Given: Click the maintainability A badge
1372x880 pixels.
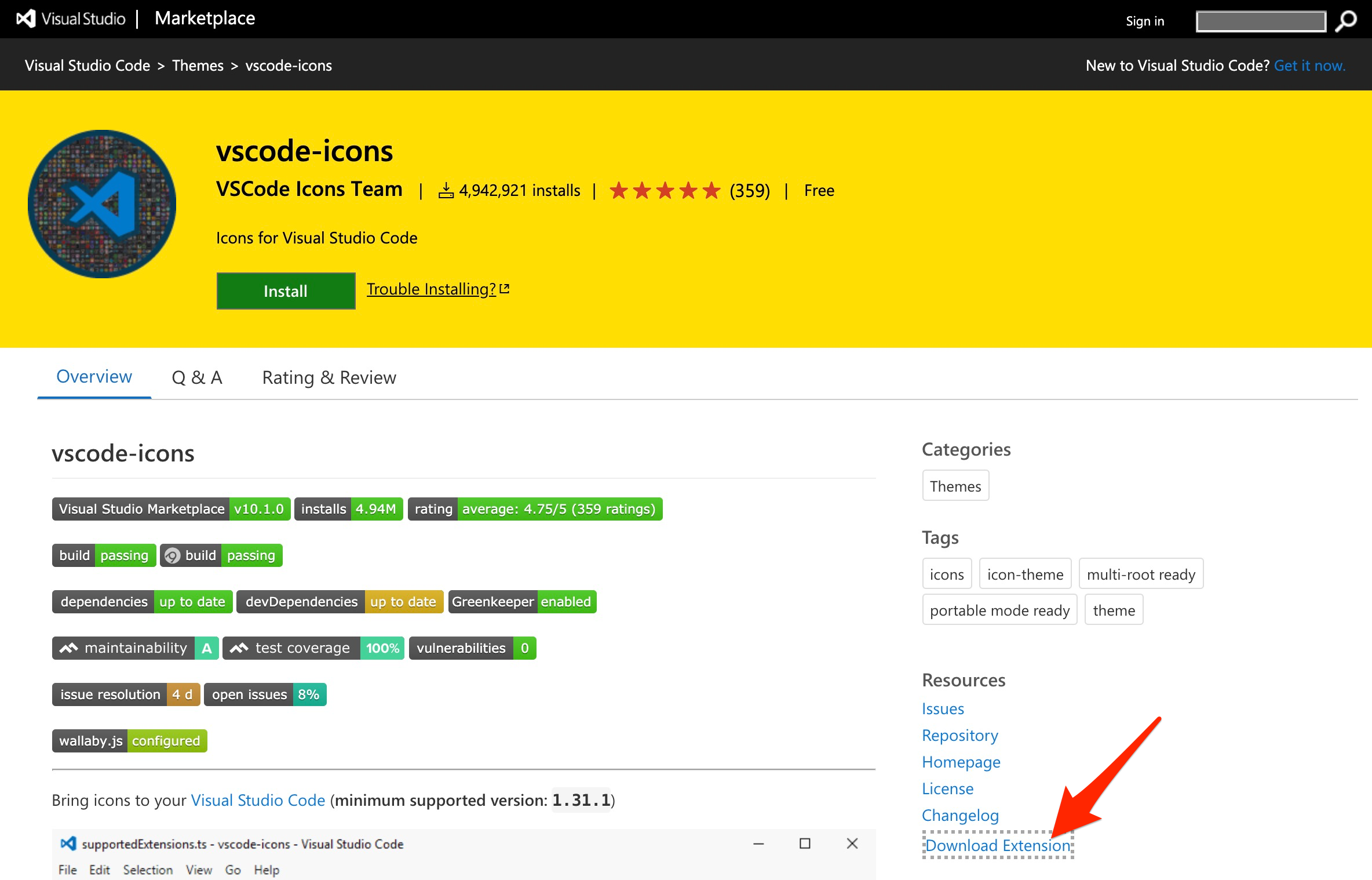Looking at the screenshot, I should point(136,648).
